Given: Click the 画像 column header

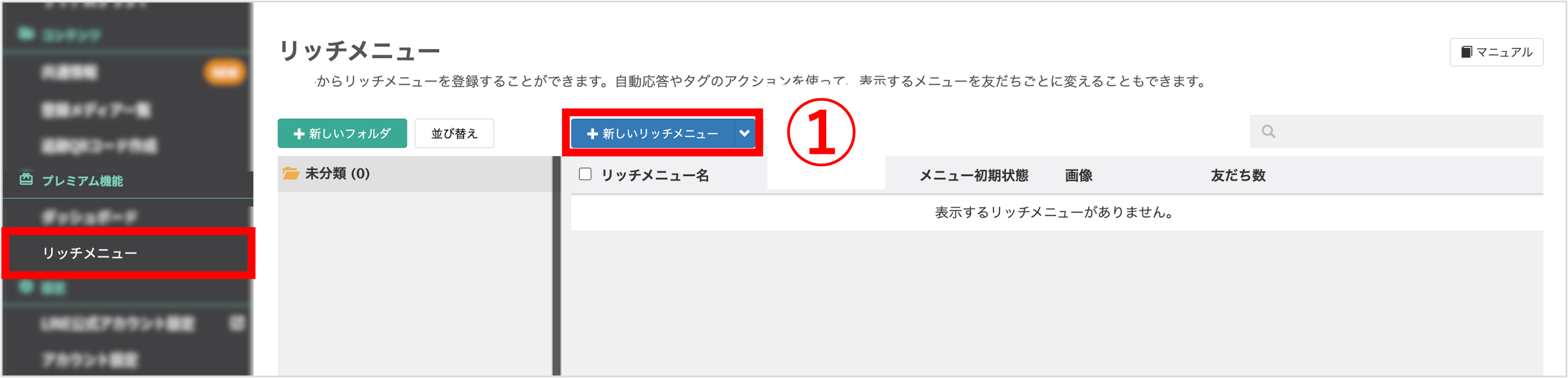Looking at the screenshot, I should click(1079, 176).
